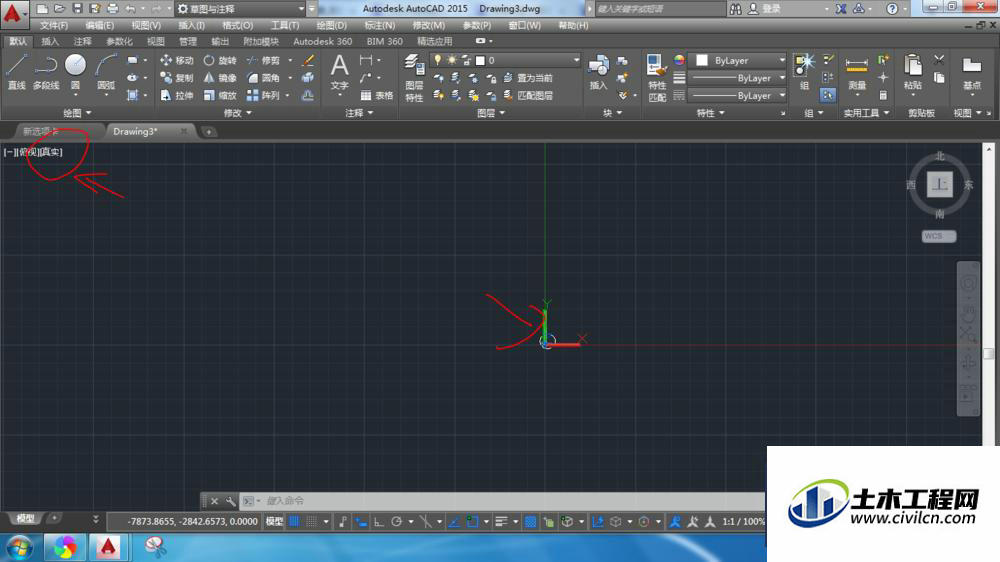Open the 标注(N) menu
Viewport: 1000px width, 562px height.
point(379,26)
